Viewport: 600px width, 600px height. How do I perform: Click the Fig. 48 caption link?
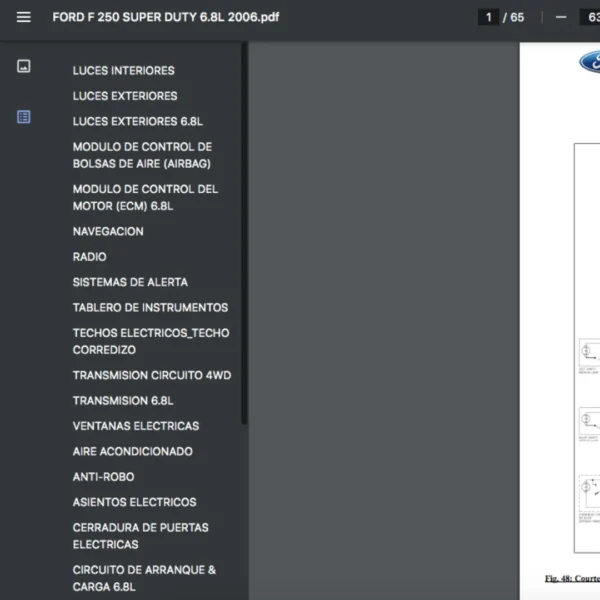[572, 578]
